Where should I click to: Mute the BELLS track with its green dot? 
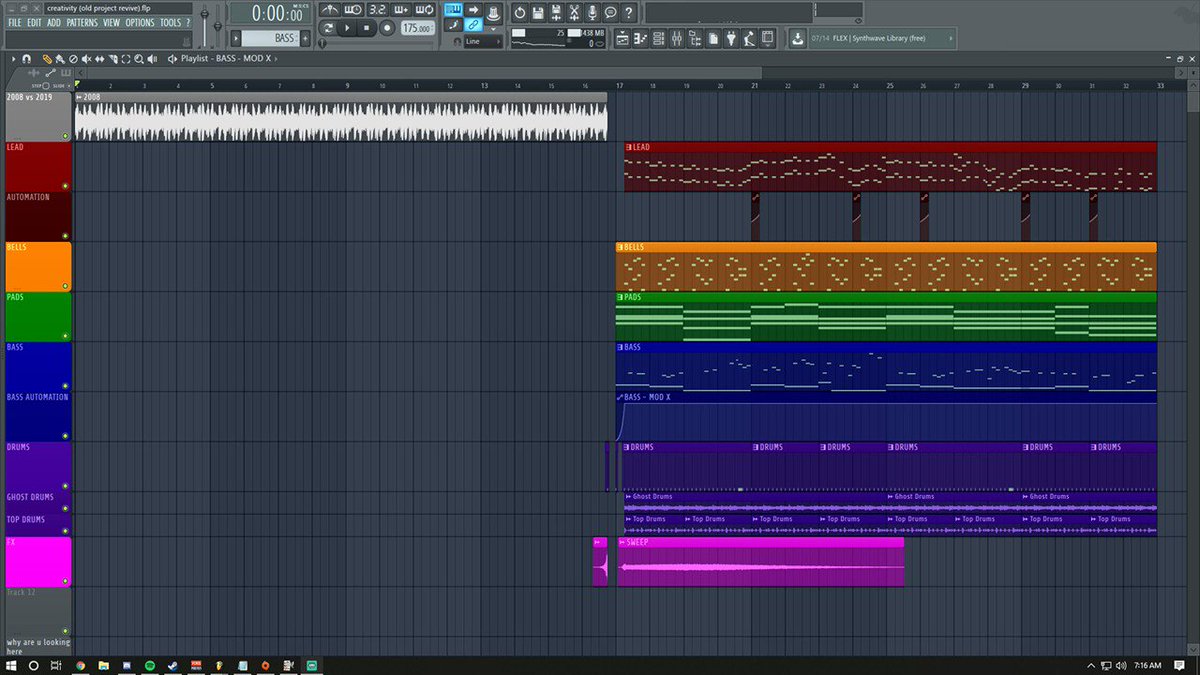pos(65,286)
